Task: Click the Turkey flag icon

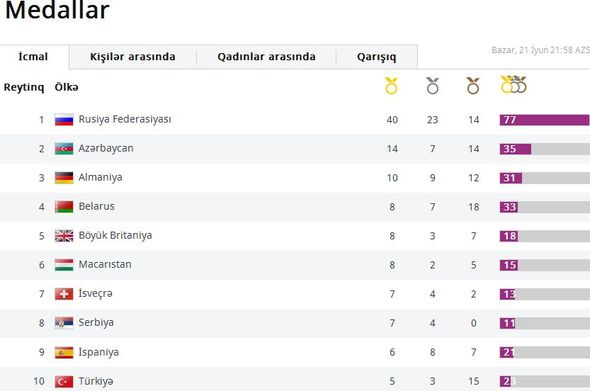Action: point(64,382)
